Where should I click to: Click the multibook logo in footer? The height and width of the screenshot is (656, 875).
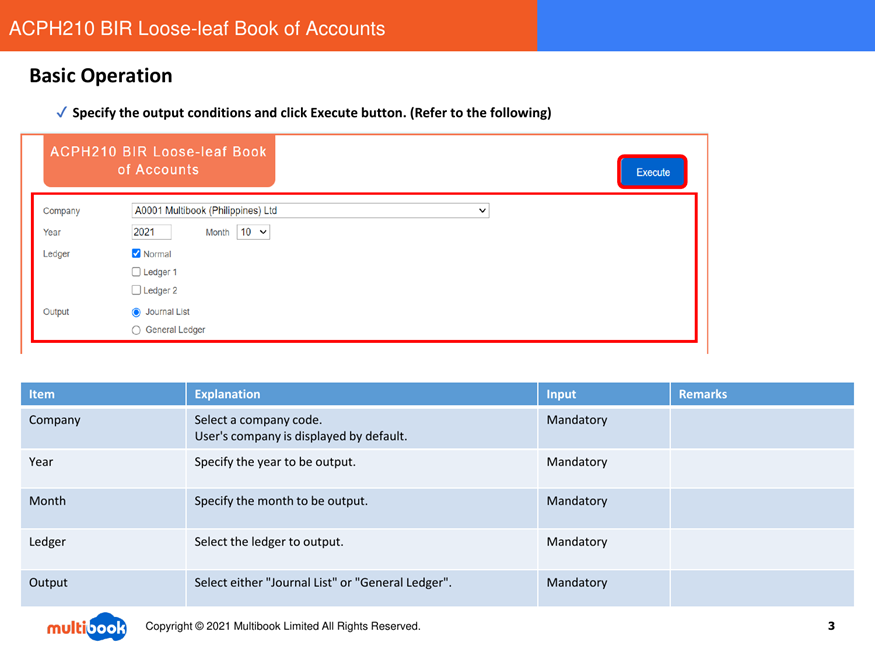click(x=86, y=626)
